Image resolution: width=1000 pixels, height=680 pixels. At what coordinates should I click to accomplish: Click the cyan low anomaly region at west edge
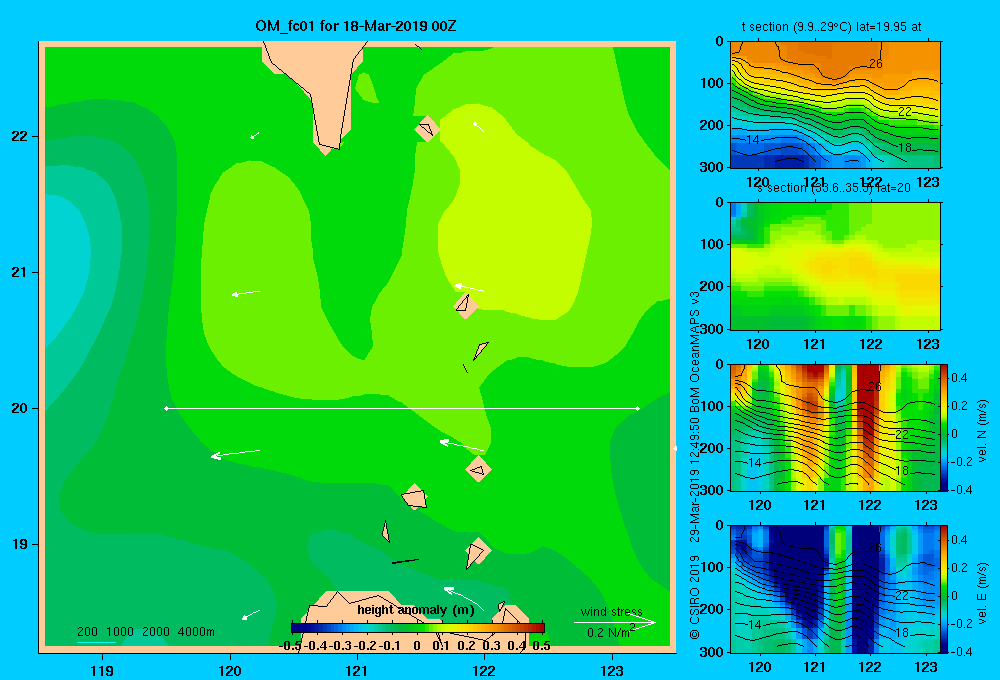(64, 268)
